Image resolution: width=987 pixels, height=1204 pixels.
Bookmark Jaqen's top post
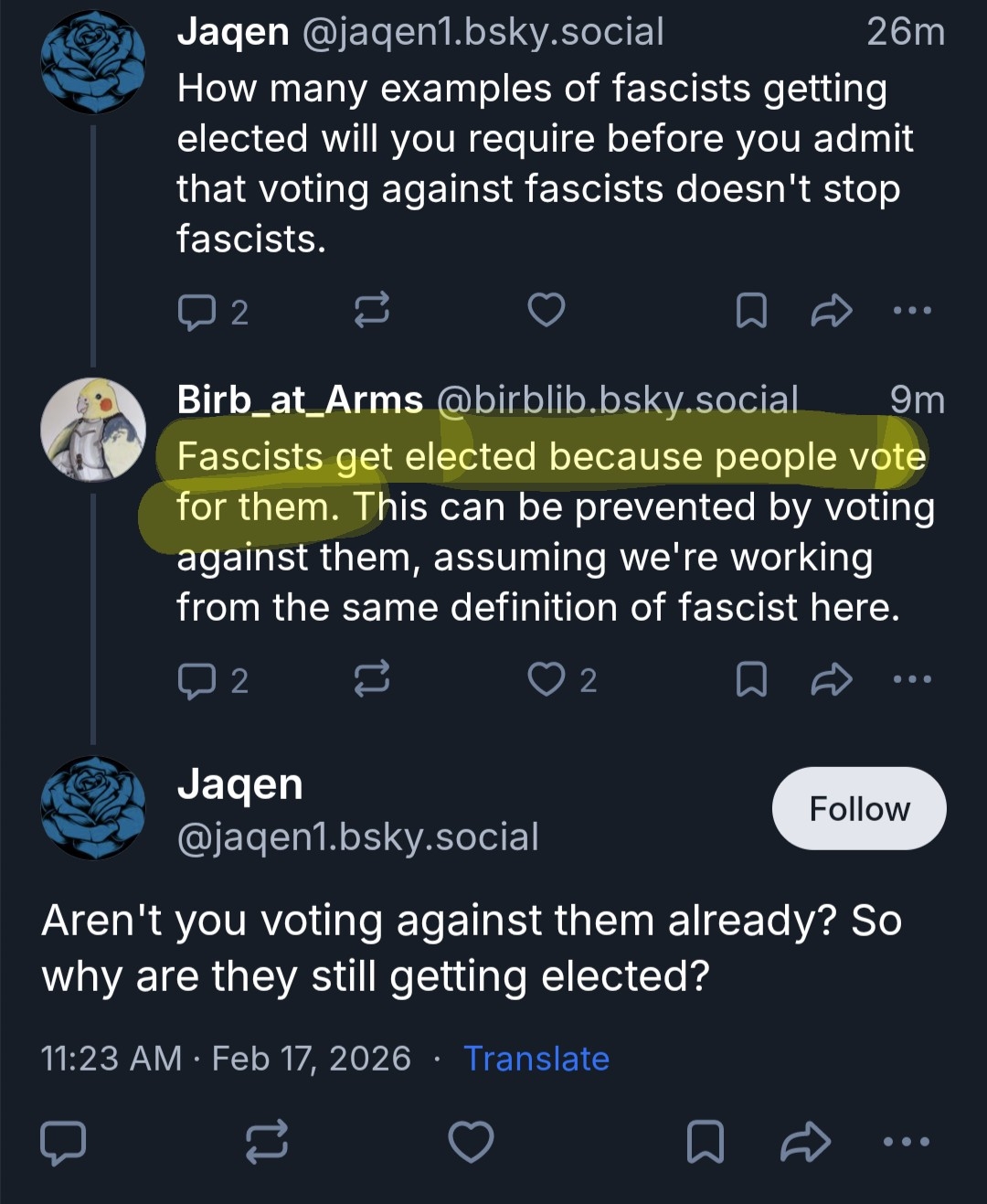(x=751, y=311)
